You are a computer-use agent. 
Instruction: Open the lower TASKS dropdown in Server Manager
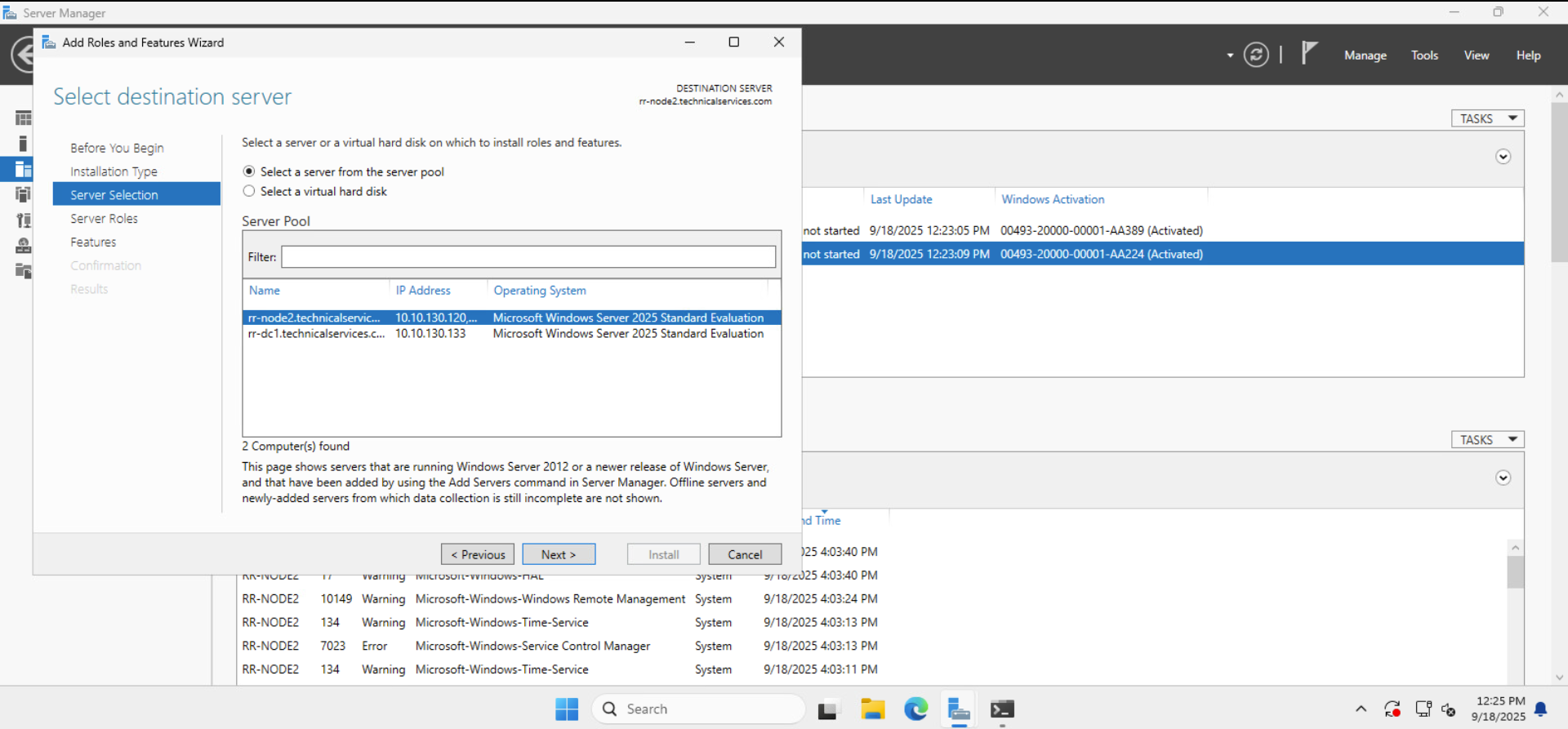(1487, 439)
